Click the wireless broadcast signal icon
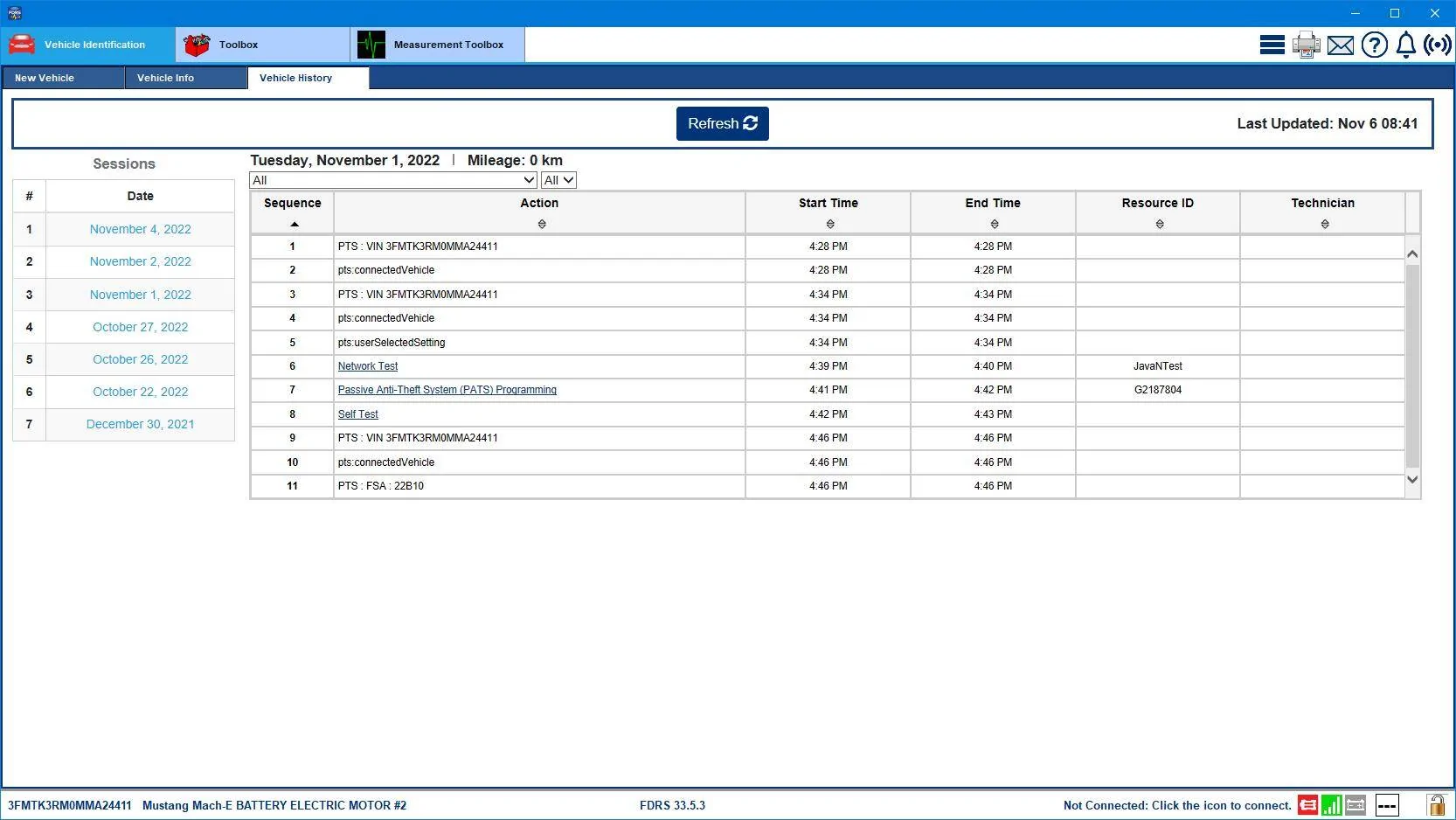This screenshot has width=1456, height=820. pyautogui.click(x=1438, y=45)
